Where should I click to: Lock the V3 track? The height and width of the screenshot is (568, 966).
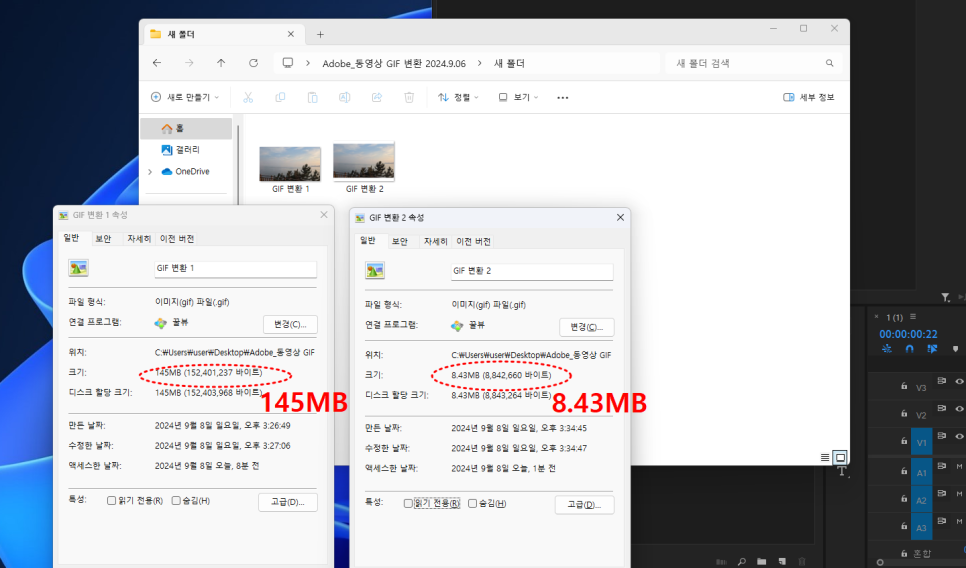(904, 386)
